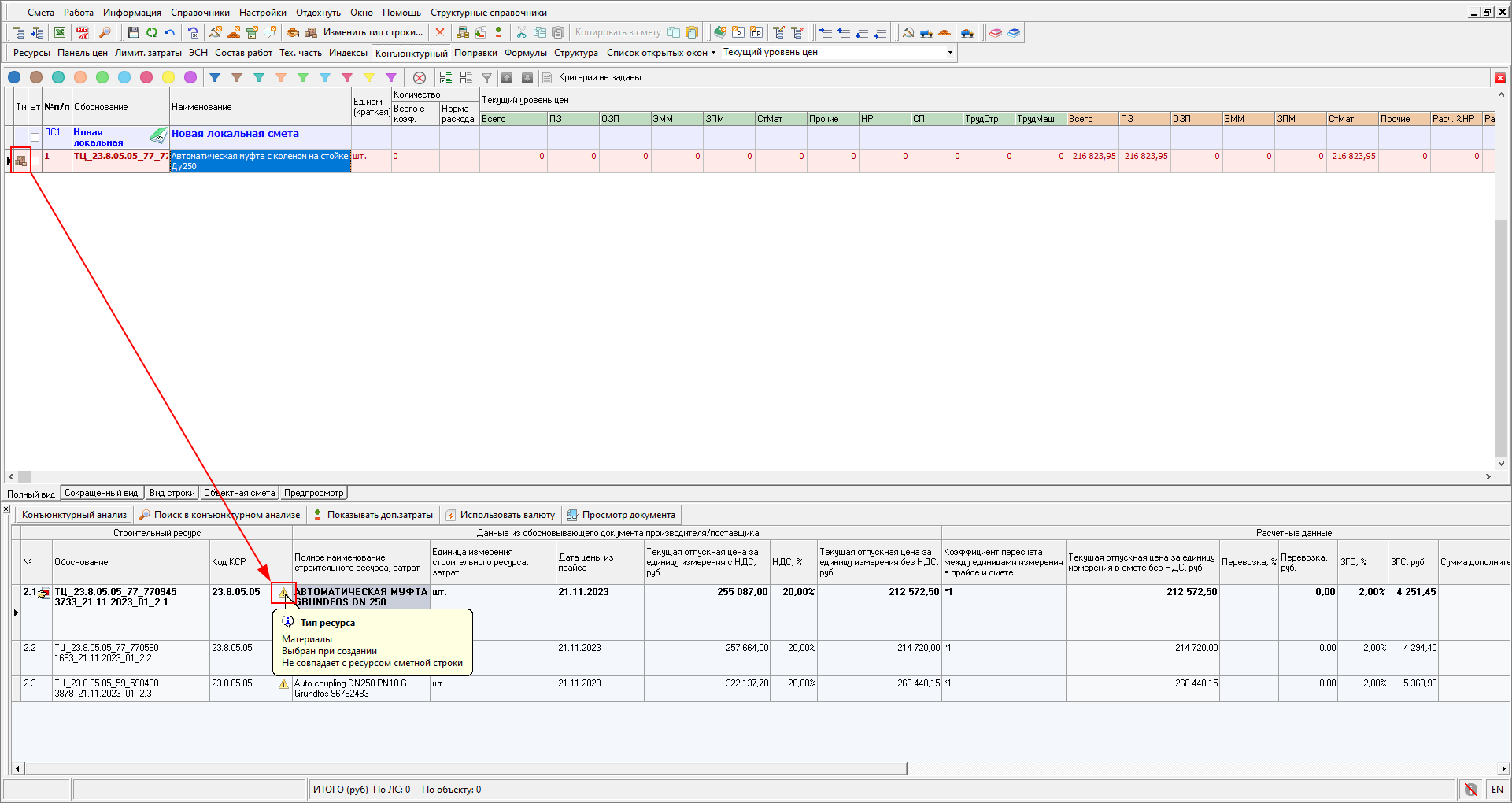1512x803 pixels.
Task: Click the red X delete icon
Action: point(440,32)
